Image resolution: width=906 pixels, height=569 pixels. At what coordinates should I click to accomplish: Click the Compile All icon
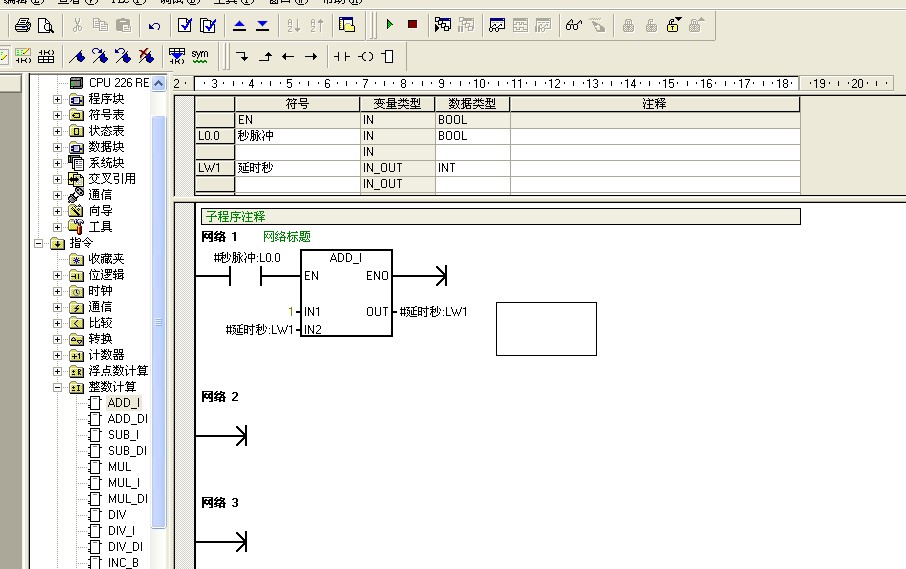point(207,25)
